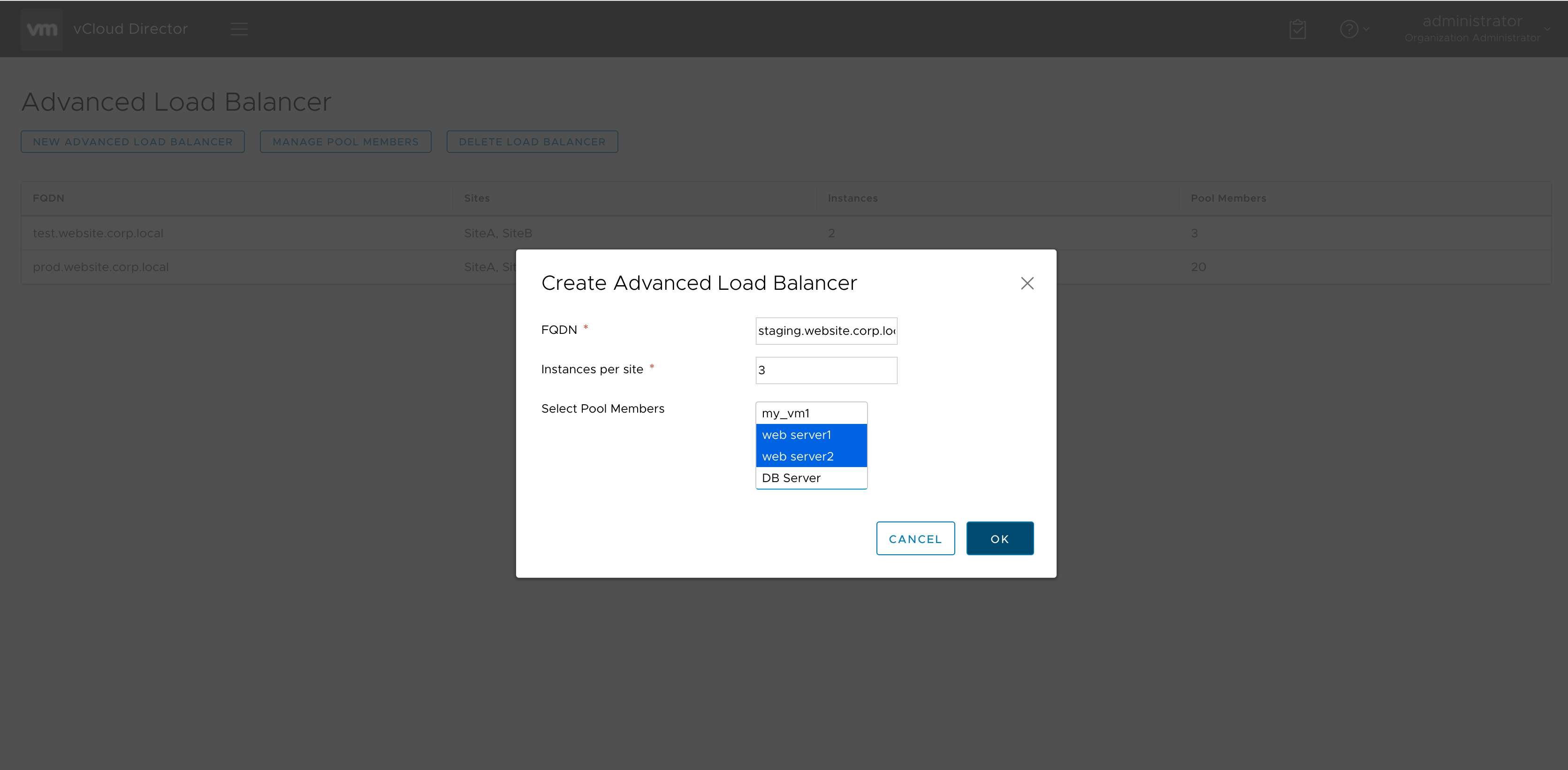Select the test.website.corp.local table row
Viewport: 1568px width, 770px height.
(244, 233)
